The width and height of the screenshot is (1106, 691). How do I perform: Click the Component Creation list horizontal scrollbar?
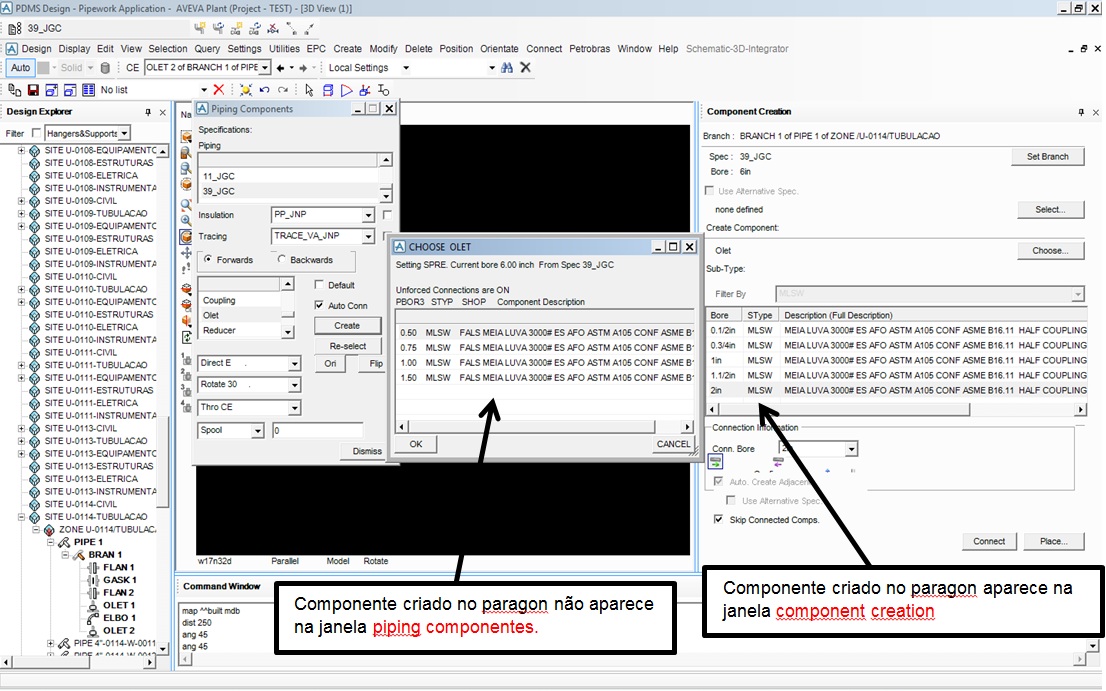click(896, 409)
